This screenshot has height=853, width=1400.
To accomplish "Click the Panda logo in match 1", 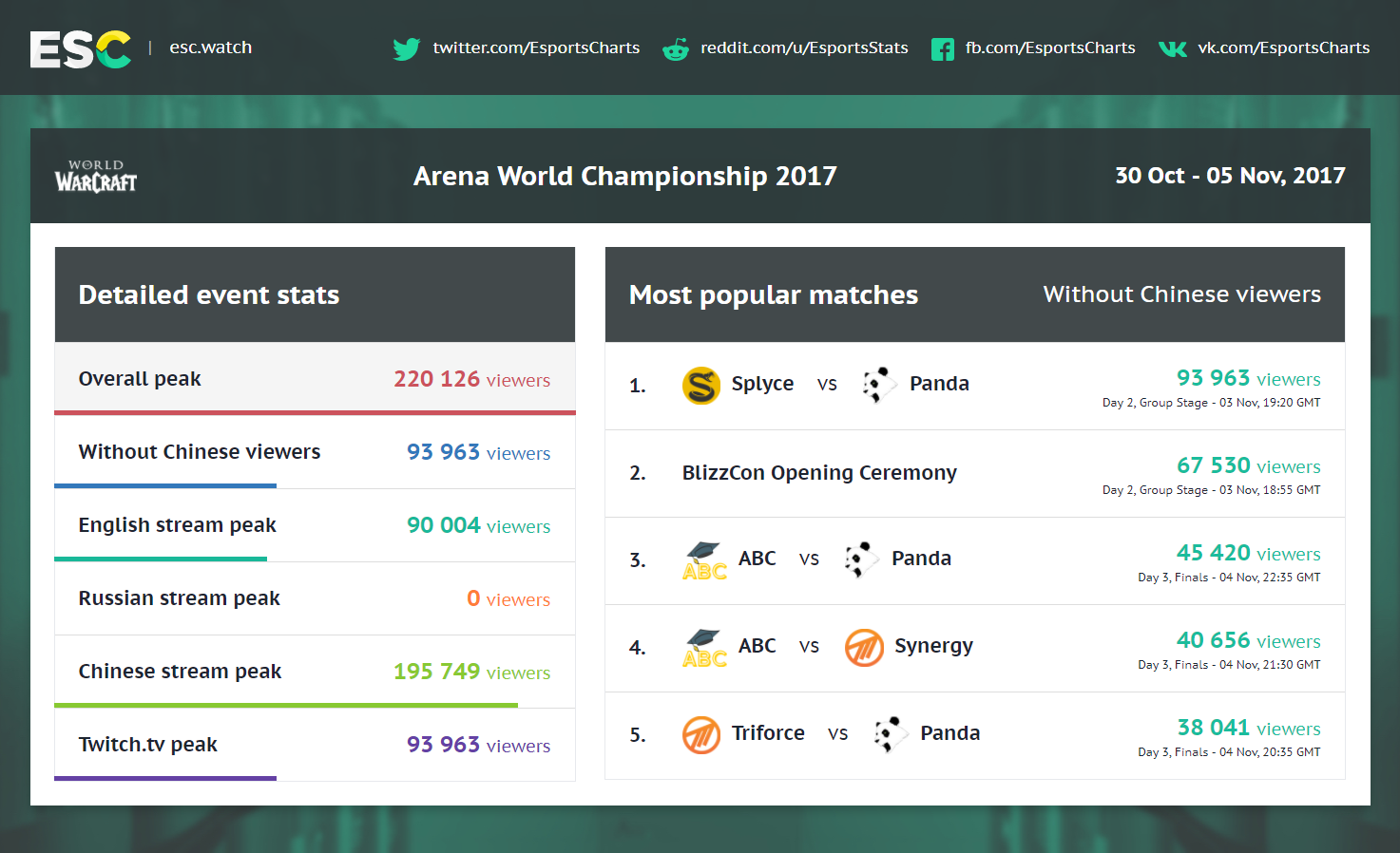I will (879, 385).
